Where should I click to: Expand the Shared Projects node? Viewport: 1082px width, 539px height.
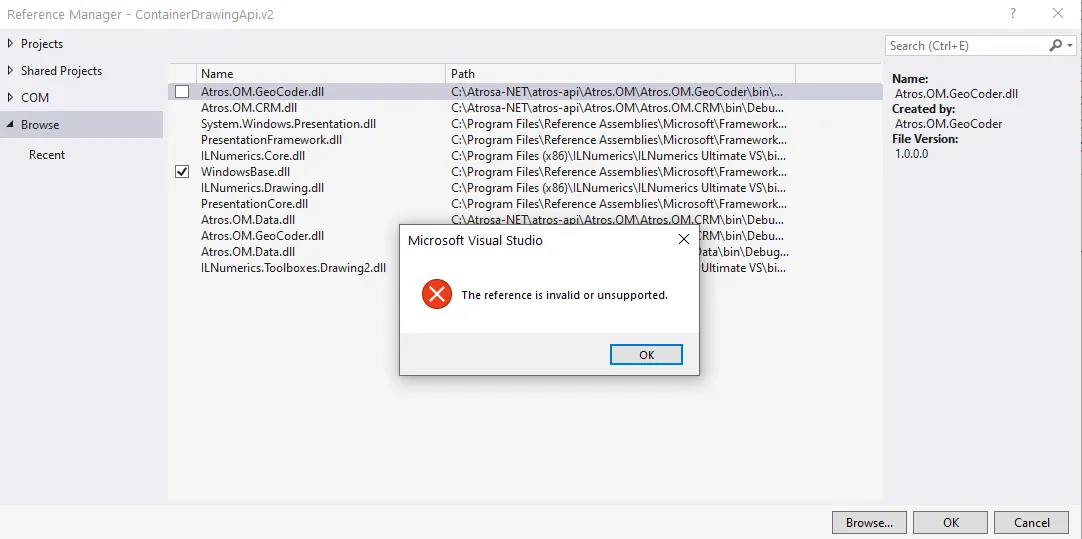point(10,70)
